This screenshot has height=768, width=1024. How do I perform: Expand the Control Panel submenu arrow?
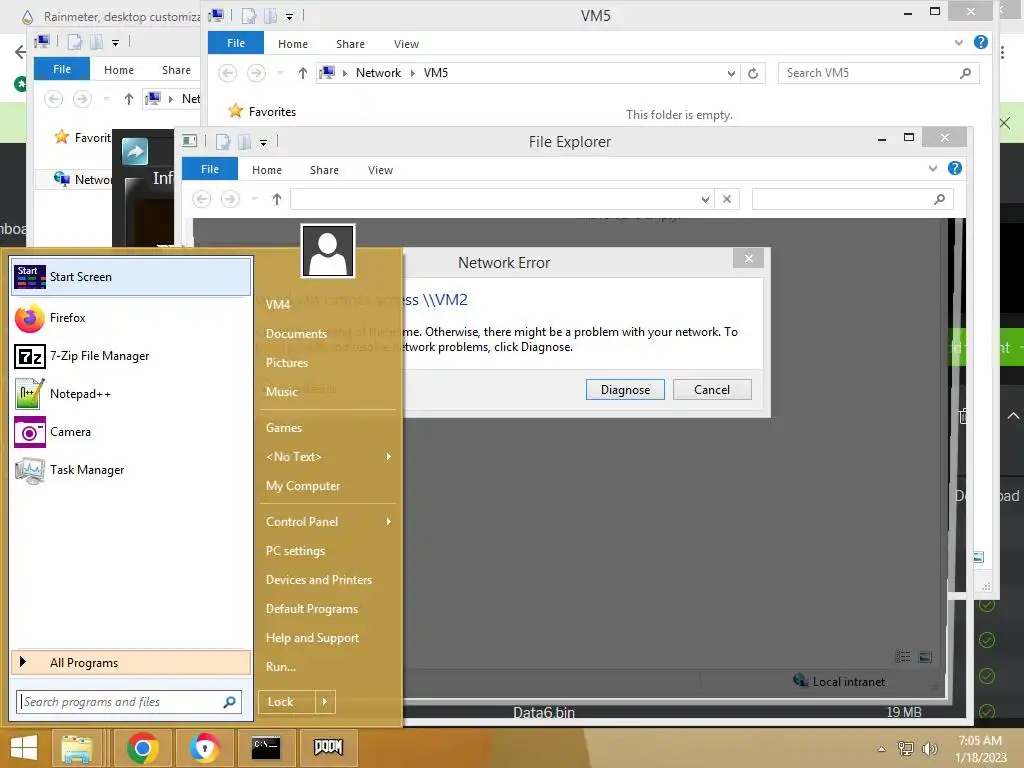pyautogui.click(x=389, y=522)
